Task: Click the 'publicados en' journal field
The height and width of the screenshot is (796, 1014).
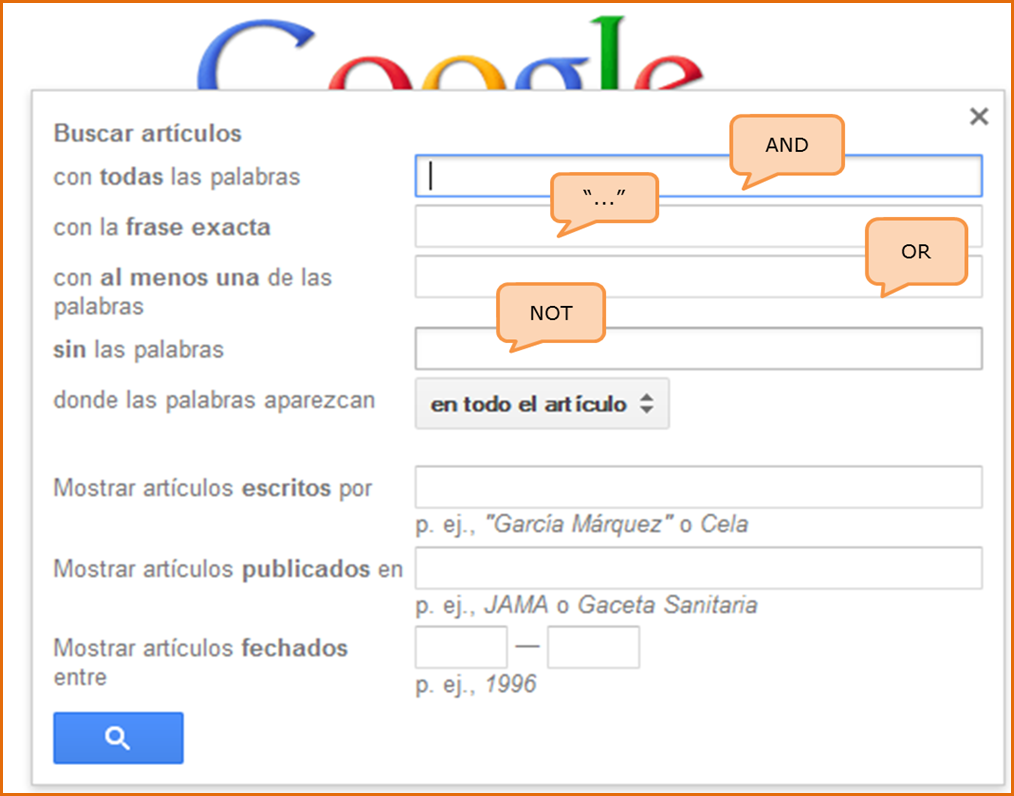Action: (x=698, y=568)
